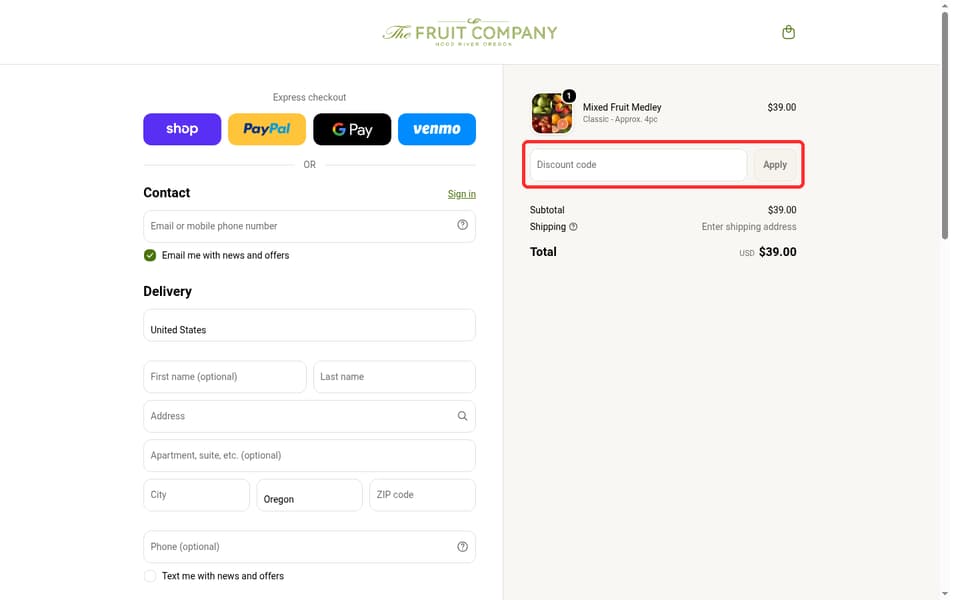Focus the ZIP code field
Viewport: 960px width, 600px height.
422,495
